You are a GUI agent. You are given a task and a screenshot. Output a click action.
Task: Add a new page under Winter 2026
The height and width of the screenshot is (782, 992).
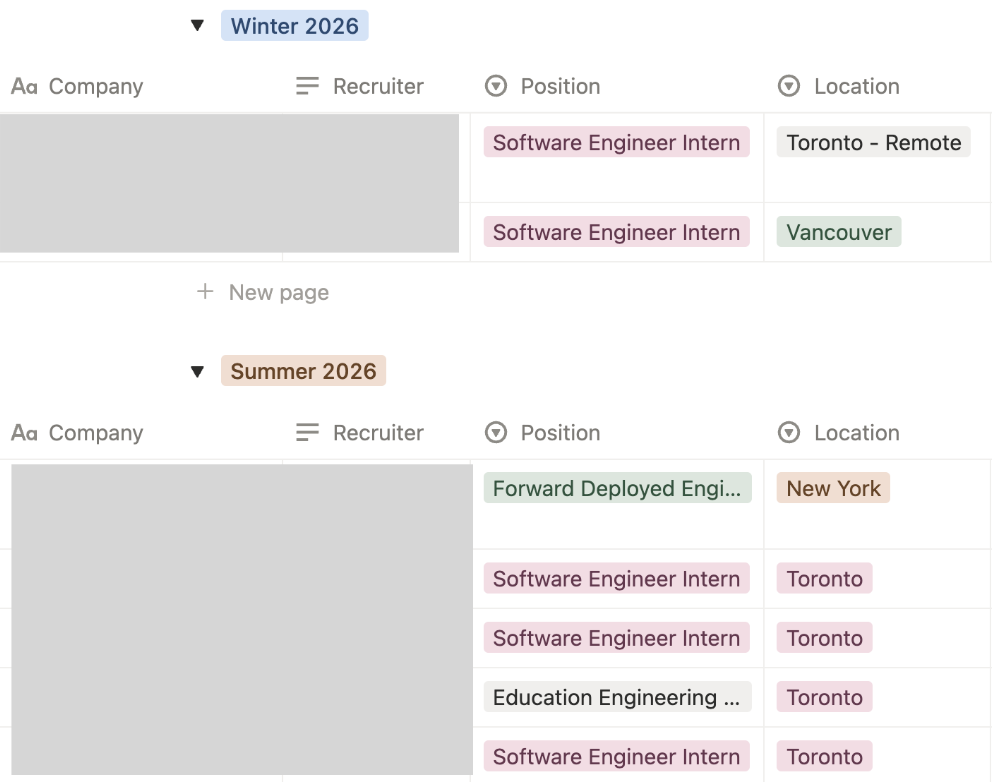262,292
